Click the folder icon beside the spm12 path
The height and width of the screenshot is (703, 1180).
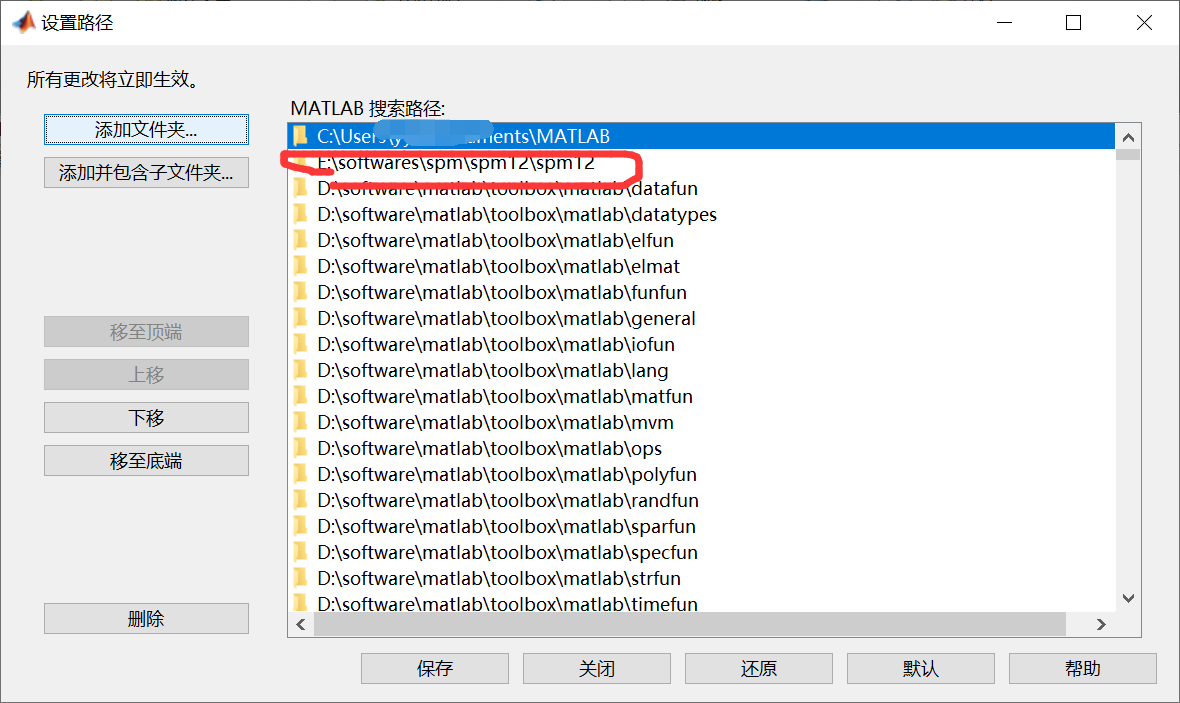click(303, 162)
